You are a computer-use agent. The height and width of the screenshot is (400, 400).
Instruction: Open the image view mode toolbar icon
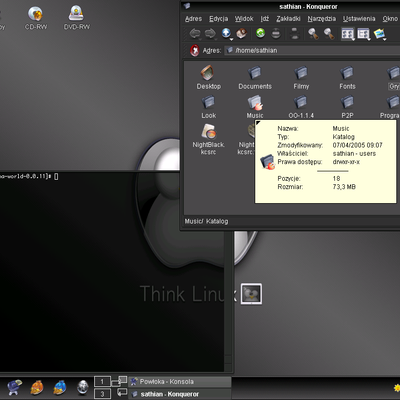pyautogui.click(x=379, y=33)
